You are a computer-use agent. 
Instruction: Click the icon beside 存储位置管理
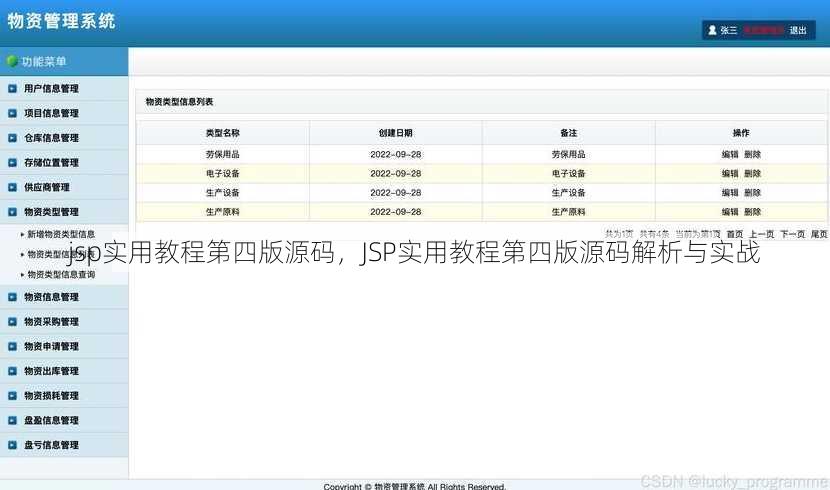coord(12,163)
